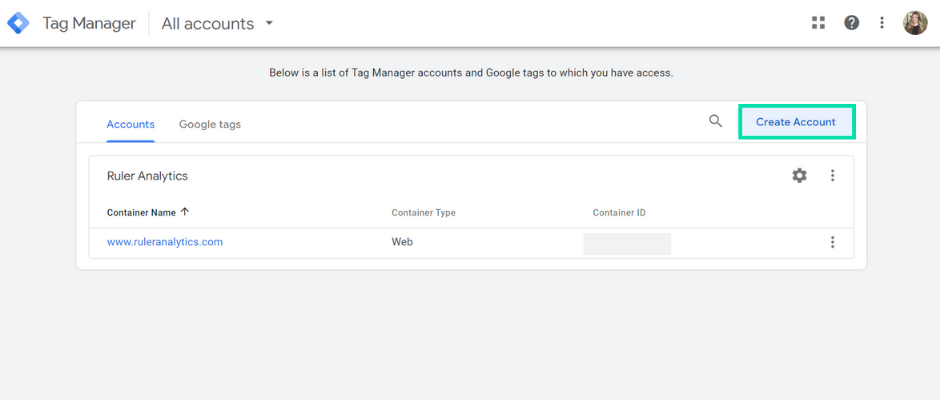The image size is (940, 400).
Task: Switch to the Google tags tab
Action: coord(210,125)
